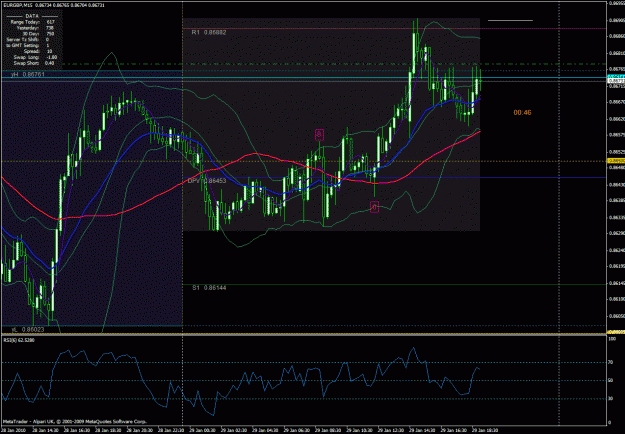
Task: Click the yellow highlighted price tag near 0.865
Action: [x=616, y=161]
